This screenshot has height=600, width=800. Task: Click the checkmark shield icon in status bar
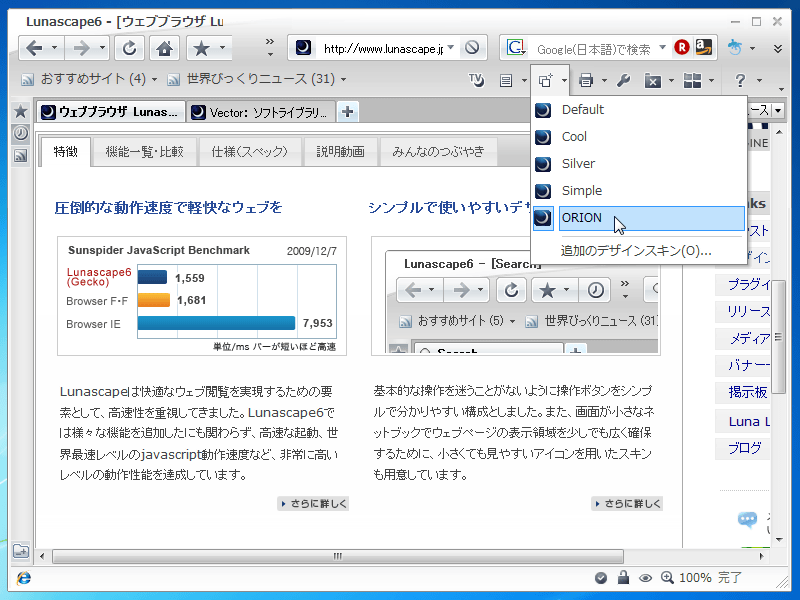point(601,578)
